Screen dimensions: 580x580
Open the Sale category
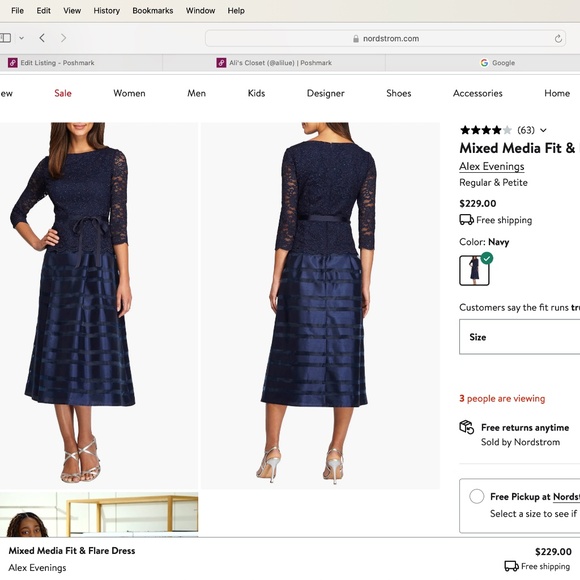click(x=63, y=93)
